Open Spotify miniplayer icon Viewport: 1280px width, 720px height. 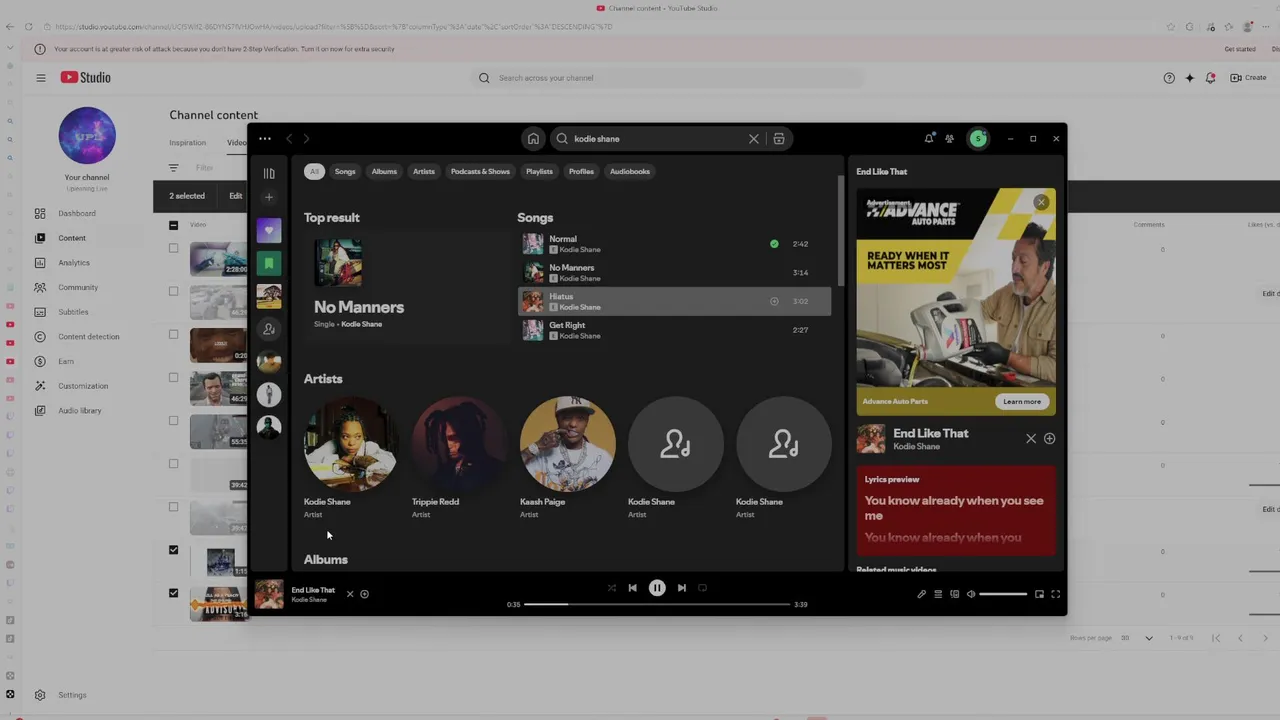tap(1039, 594)
